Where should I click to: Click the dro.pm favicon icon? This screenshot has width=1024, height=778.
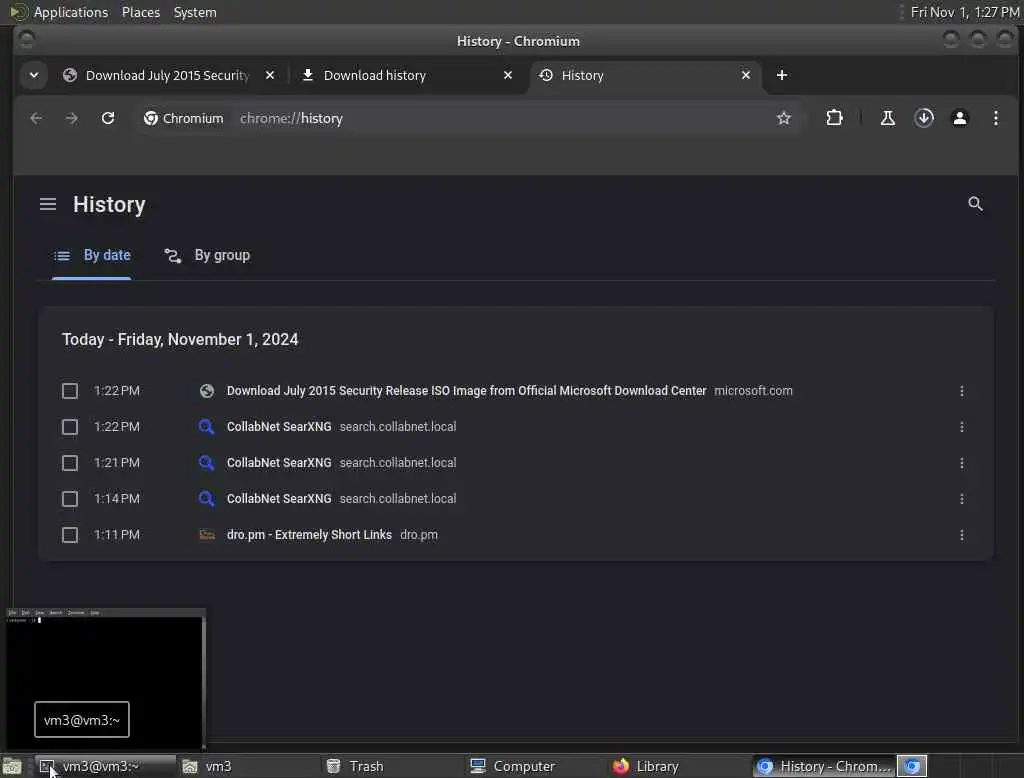206,534
